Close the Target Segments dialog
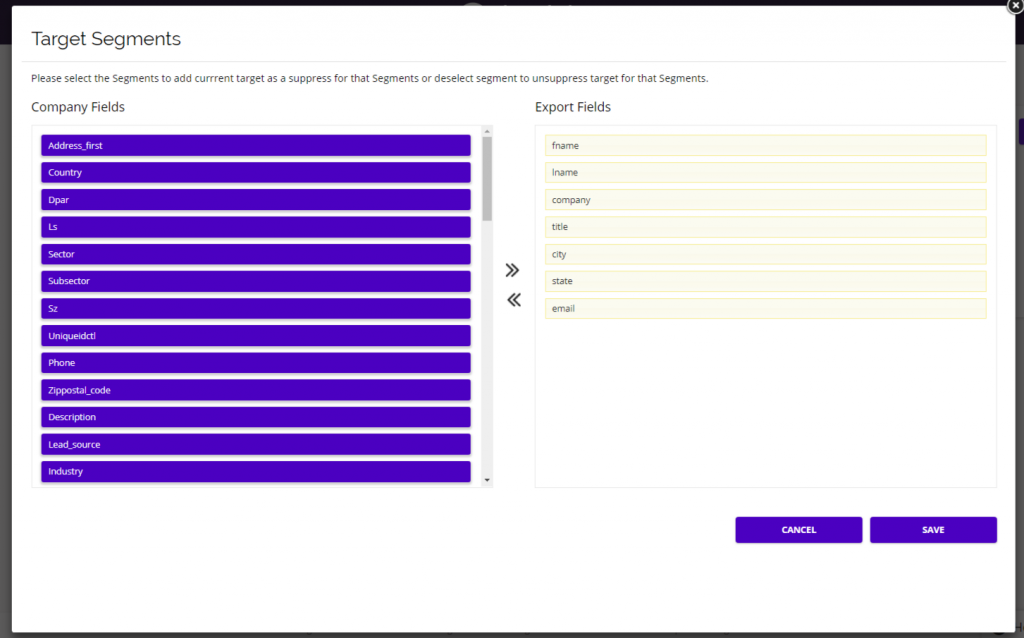 pyautogui.click(x=1014, y=6)
